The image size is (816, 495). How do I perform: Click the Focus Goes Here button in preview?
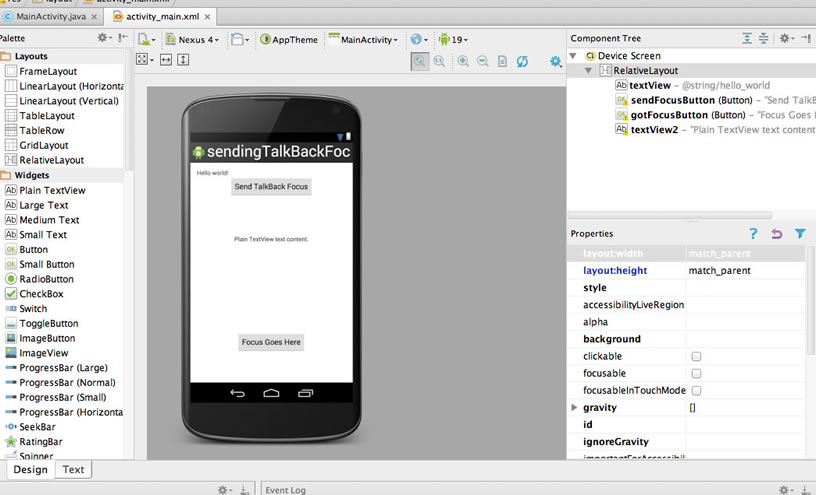(x=271, y=342)
